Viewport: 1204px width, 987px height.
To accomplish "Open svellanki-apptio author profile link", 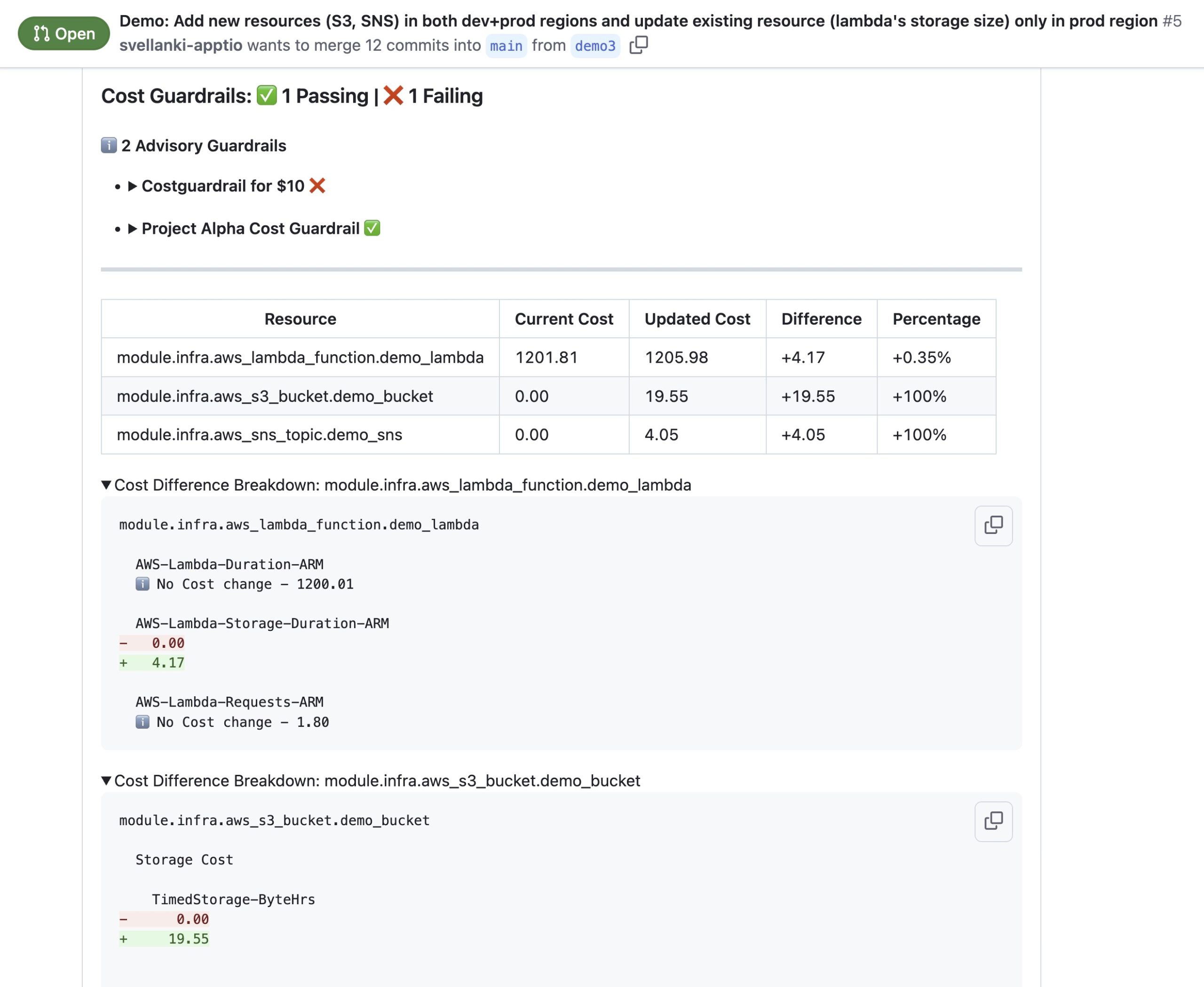I will click(181, 46).
